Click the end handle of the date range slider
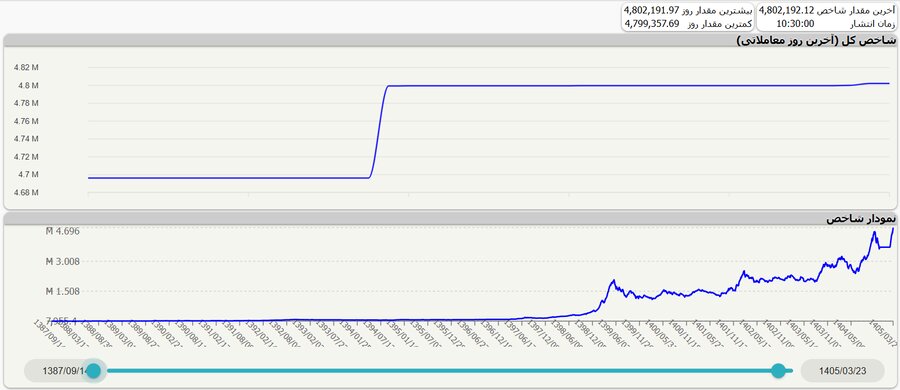Image resolution: width=900 pixels, height=390 pixels. click(x=778, y=371)
